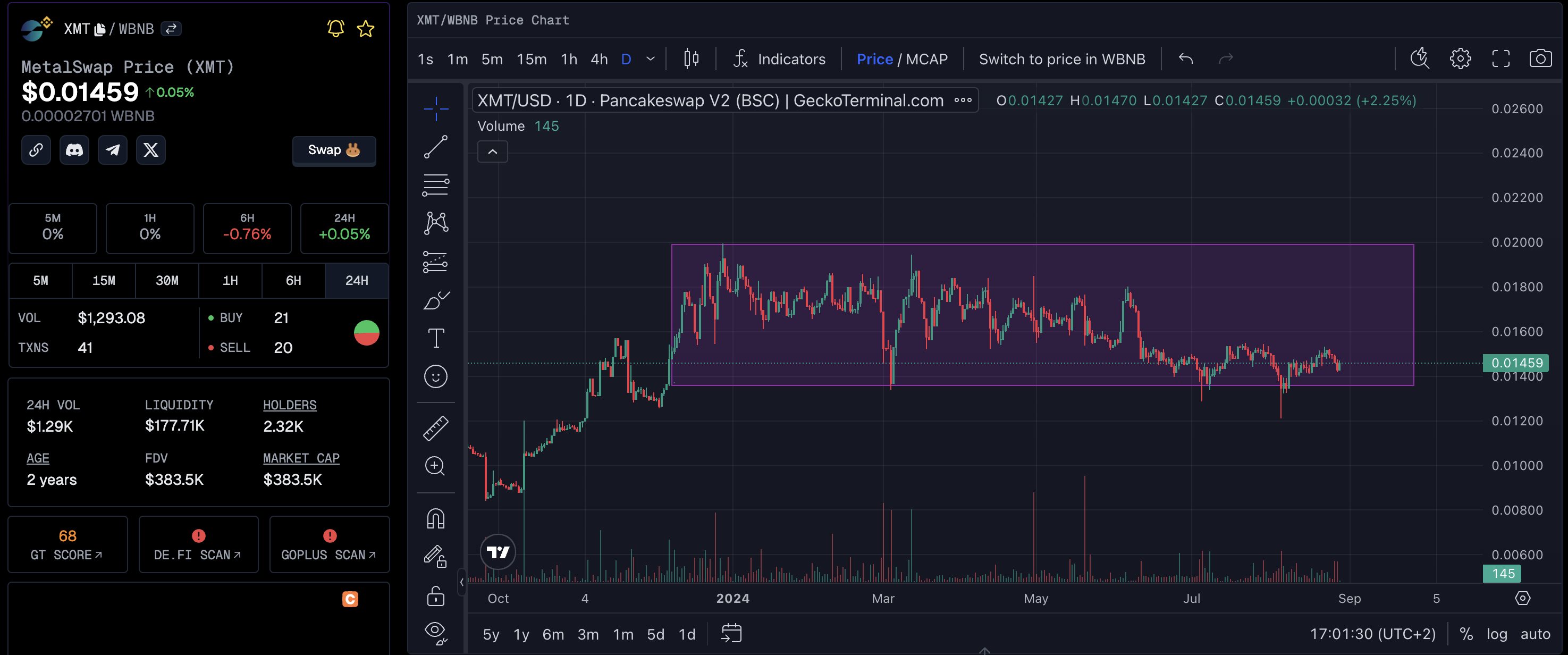
Task: Open the chart symbol more options
Action: coord(963,100)
